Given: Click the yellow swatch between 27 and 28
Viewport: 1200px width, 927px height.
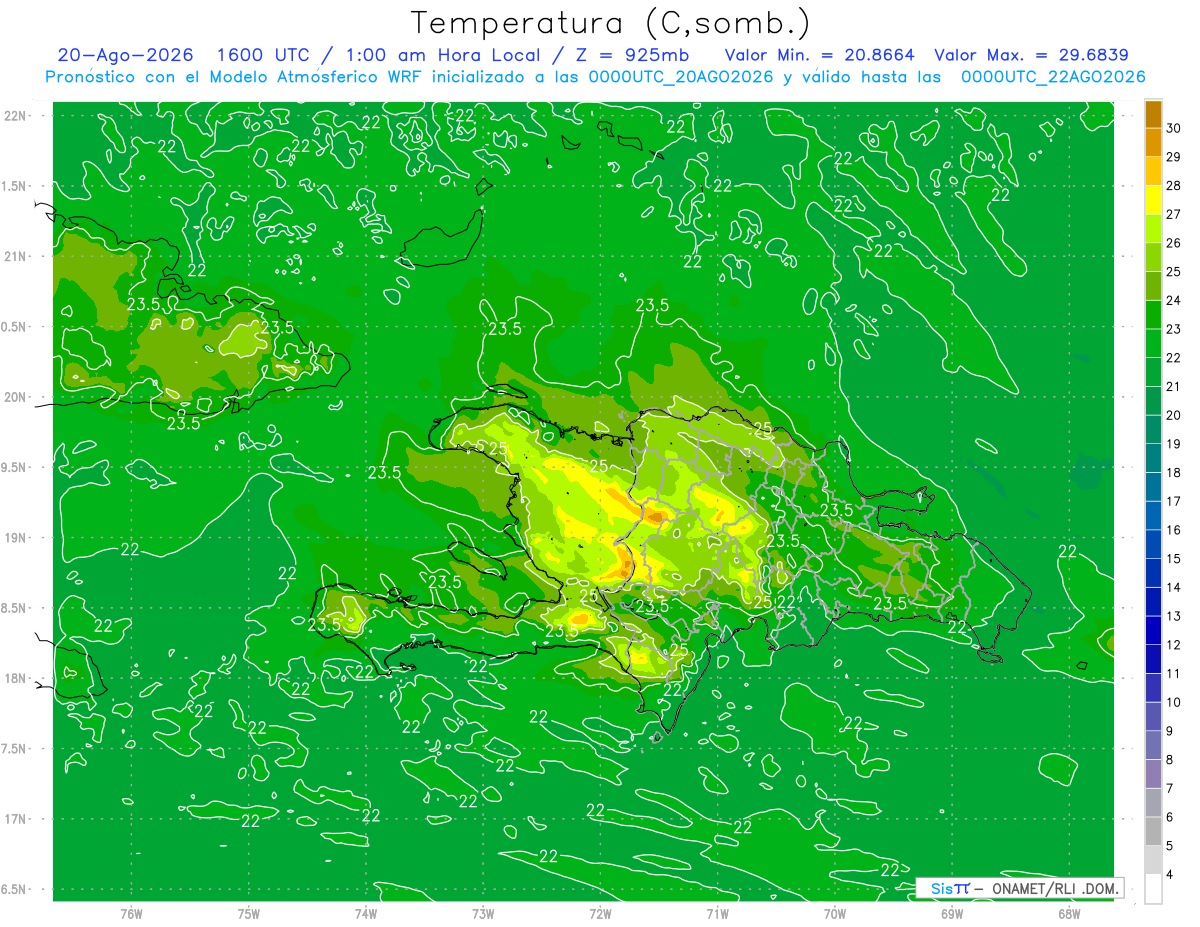Looking at the screenshot, I should [x=1153, y=200].
